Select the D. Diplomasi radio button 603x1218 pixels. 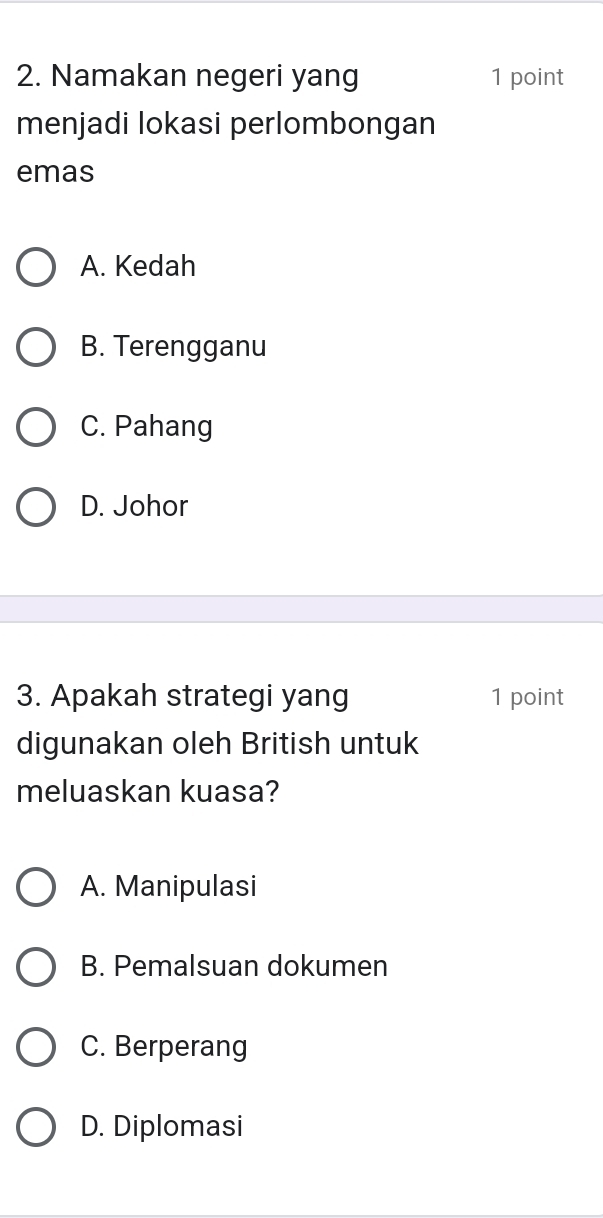point(37,1127)
